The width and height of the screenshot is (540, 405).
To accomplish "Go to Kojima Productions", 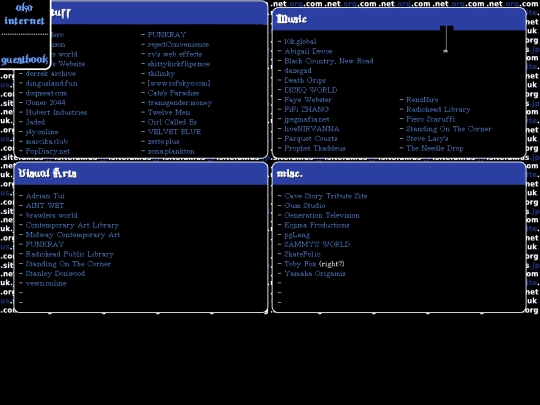I will click(x=316, y=225).
